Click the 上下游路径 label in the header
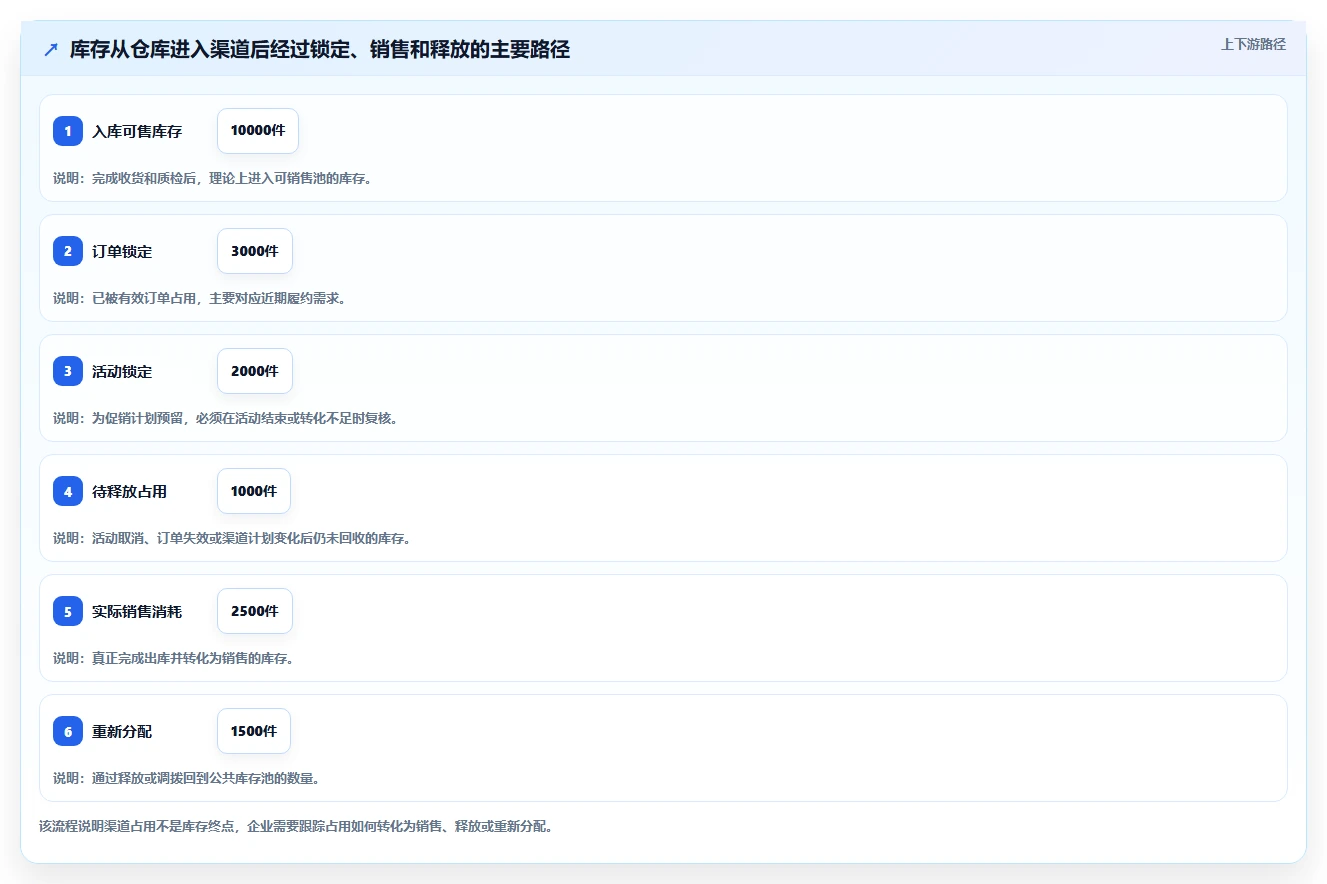This screenshot has height=884, width=1327. click(1253, 44)
